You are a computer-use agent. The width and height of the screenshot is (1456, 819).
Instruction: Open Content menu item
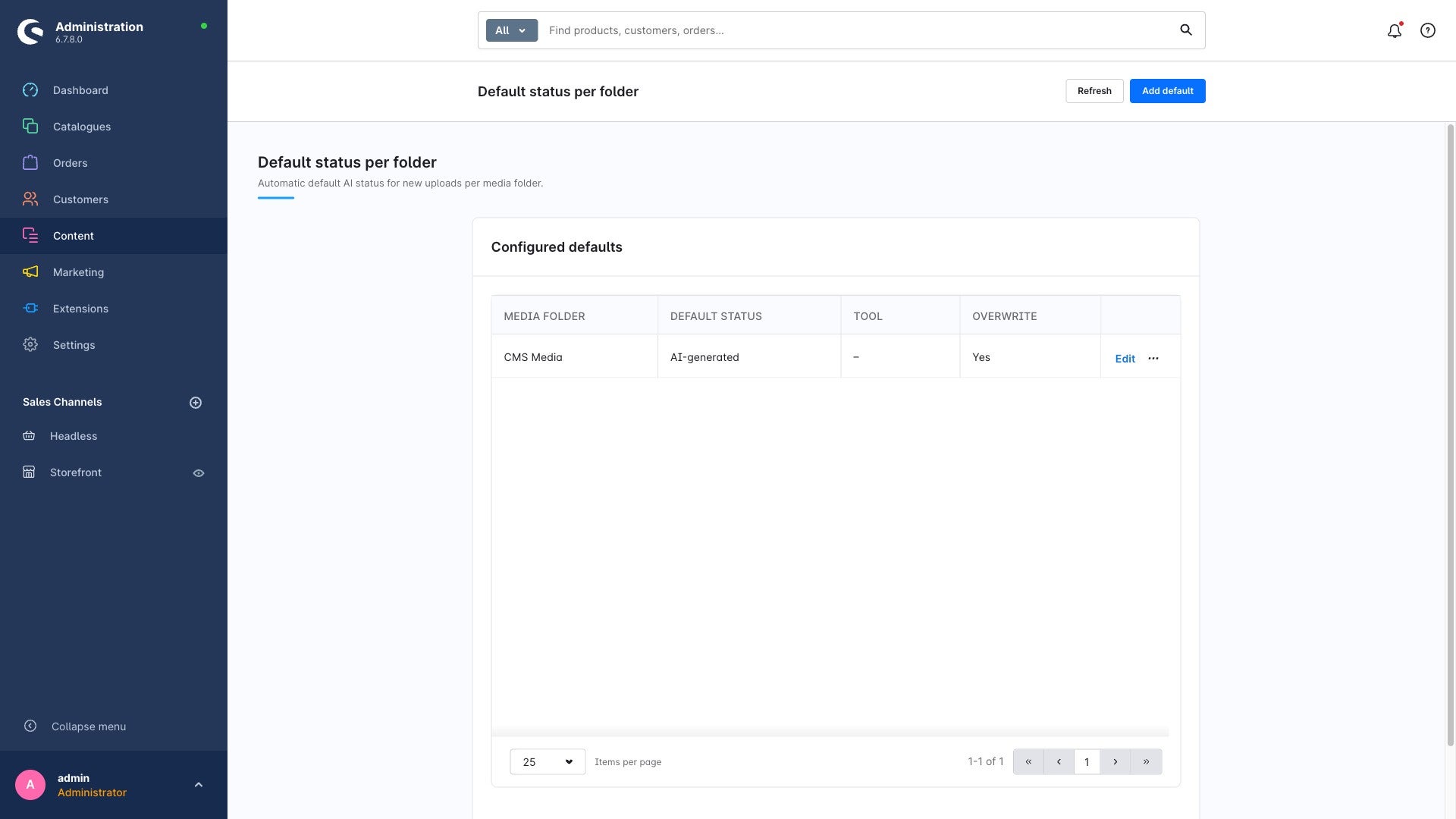[114, 236]
